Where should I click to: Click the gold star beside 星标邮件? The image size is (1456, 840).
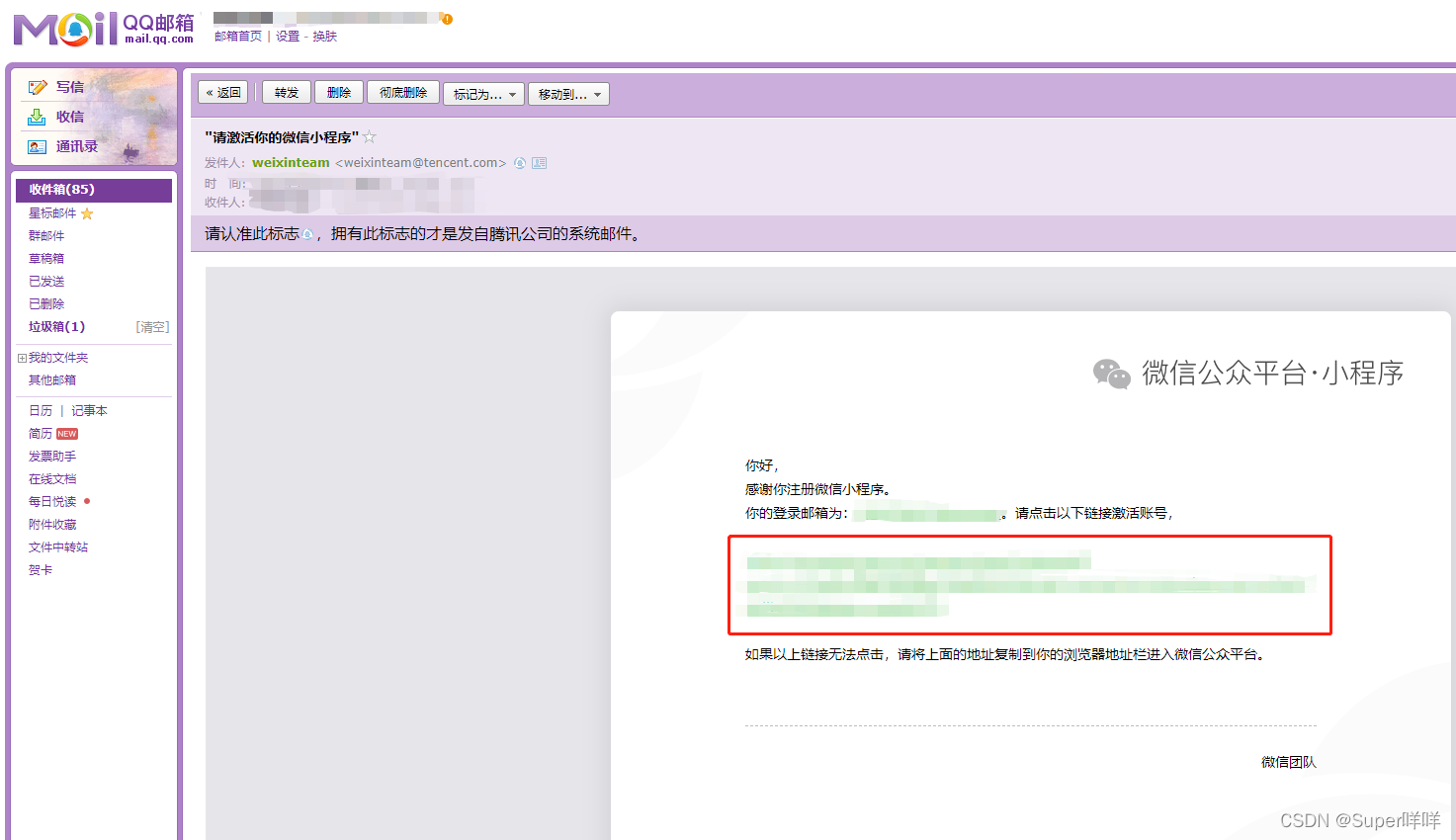tap(87, 213)
